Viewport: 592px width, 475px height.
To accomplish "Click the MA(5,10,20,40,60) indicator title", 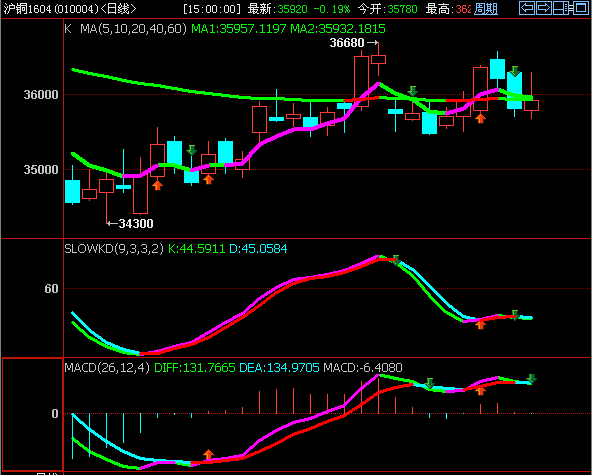I will 133,29.
